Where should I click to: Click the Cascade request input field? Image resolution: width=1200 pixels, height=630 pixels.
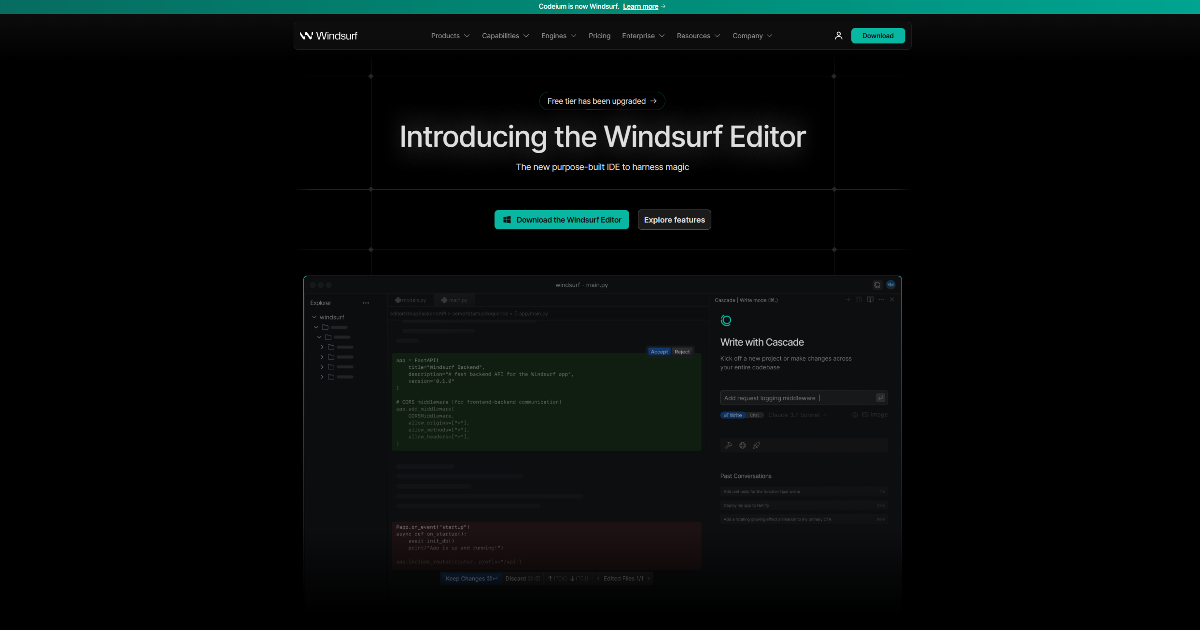[x=797, y=398]
